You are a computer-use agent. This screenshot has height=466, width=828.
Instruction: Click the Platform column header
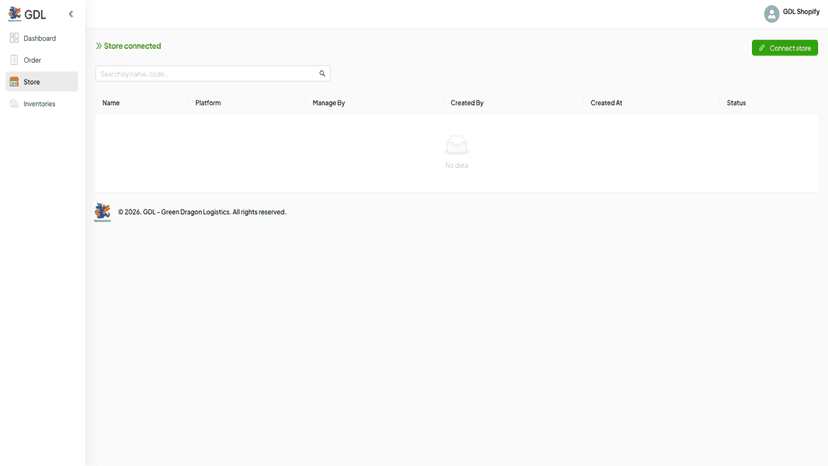tap(208, 103)
